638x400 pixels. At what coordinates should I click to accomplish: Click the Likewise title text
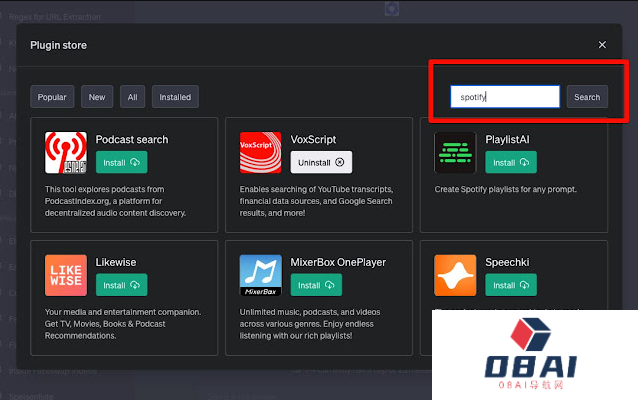(x=116, y=262)
